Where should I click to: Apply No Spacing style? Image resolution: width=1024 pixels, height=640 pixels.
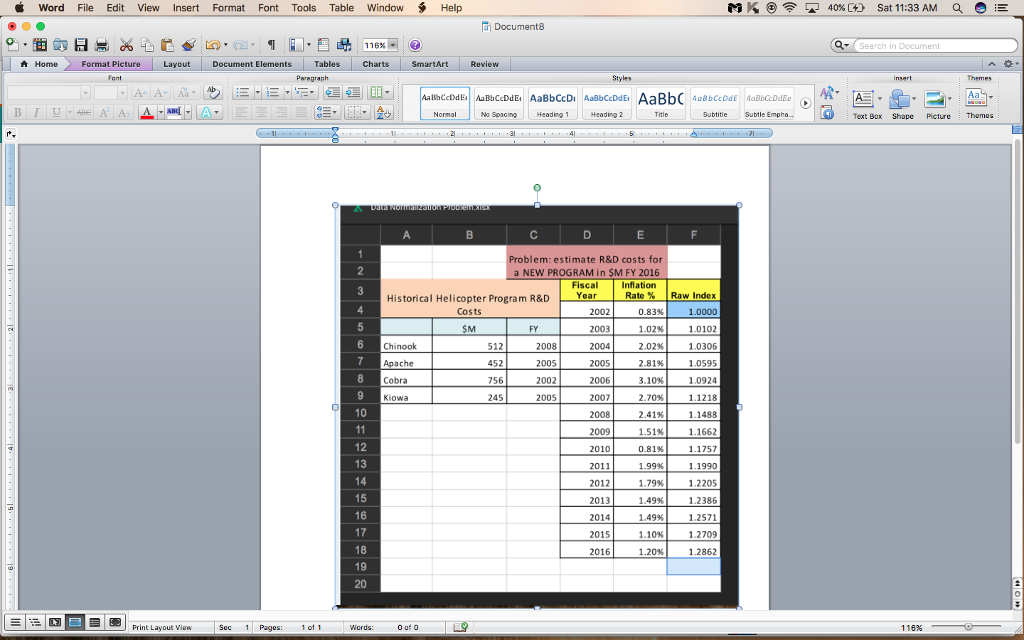click(499, 103)
